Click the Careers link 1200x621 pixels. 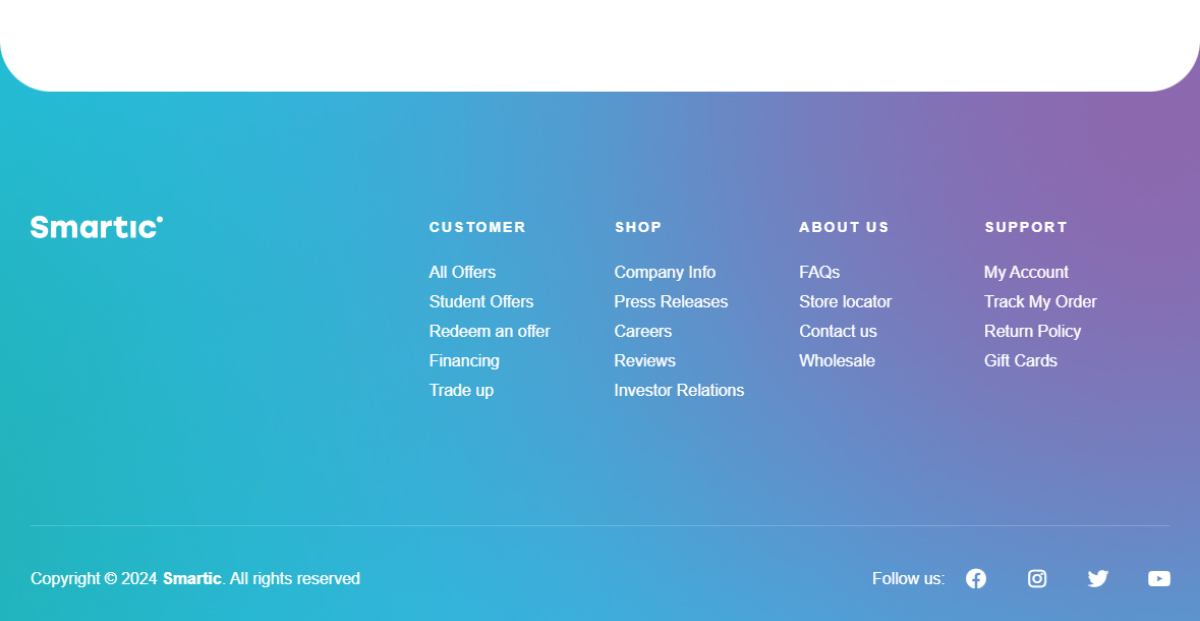click(x=642, y=331)
